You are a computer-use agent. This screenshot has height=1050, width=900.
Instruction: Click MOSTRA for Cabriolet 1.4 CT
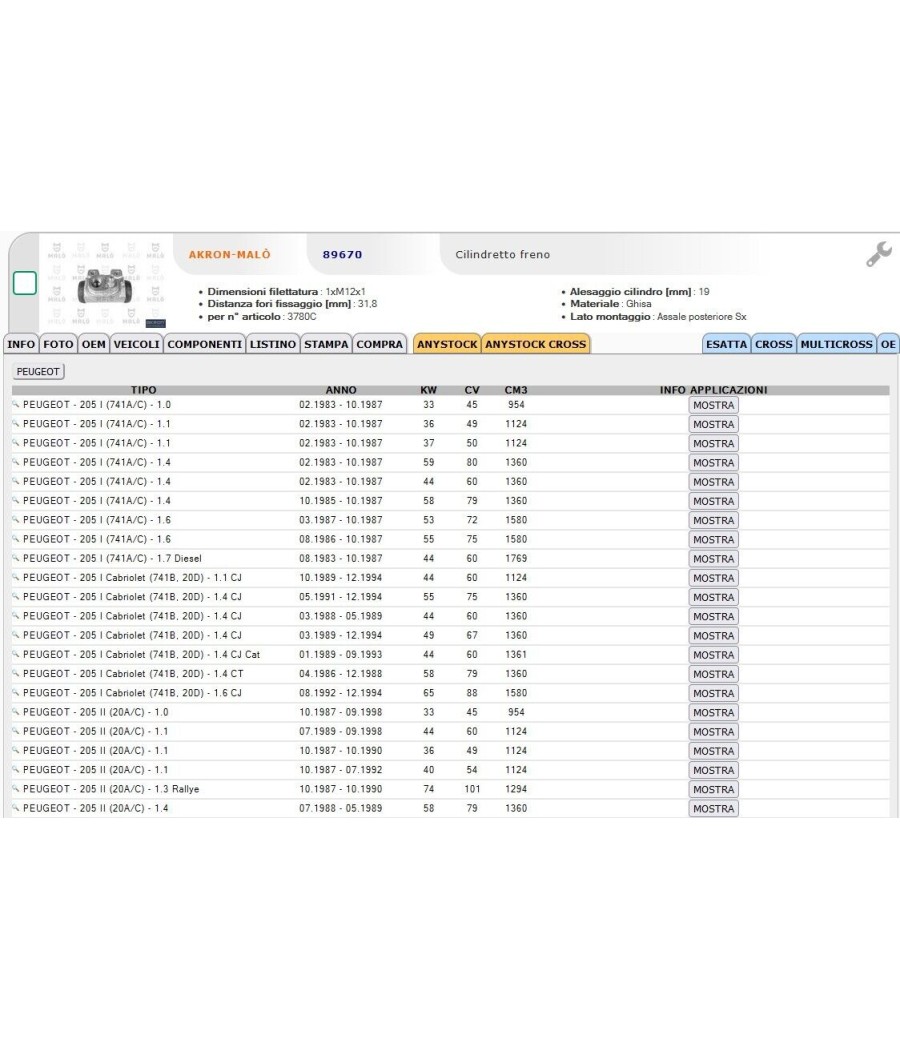click(x=714, y=674)
